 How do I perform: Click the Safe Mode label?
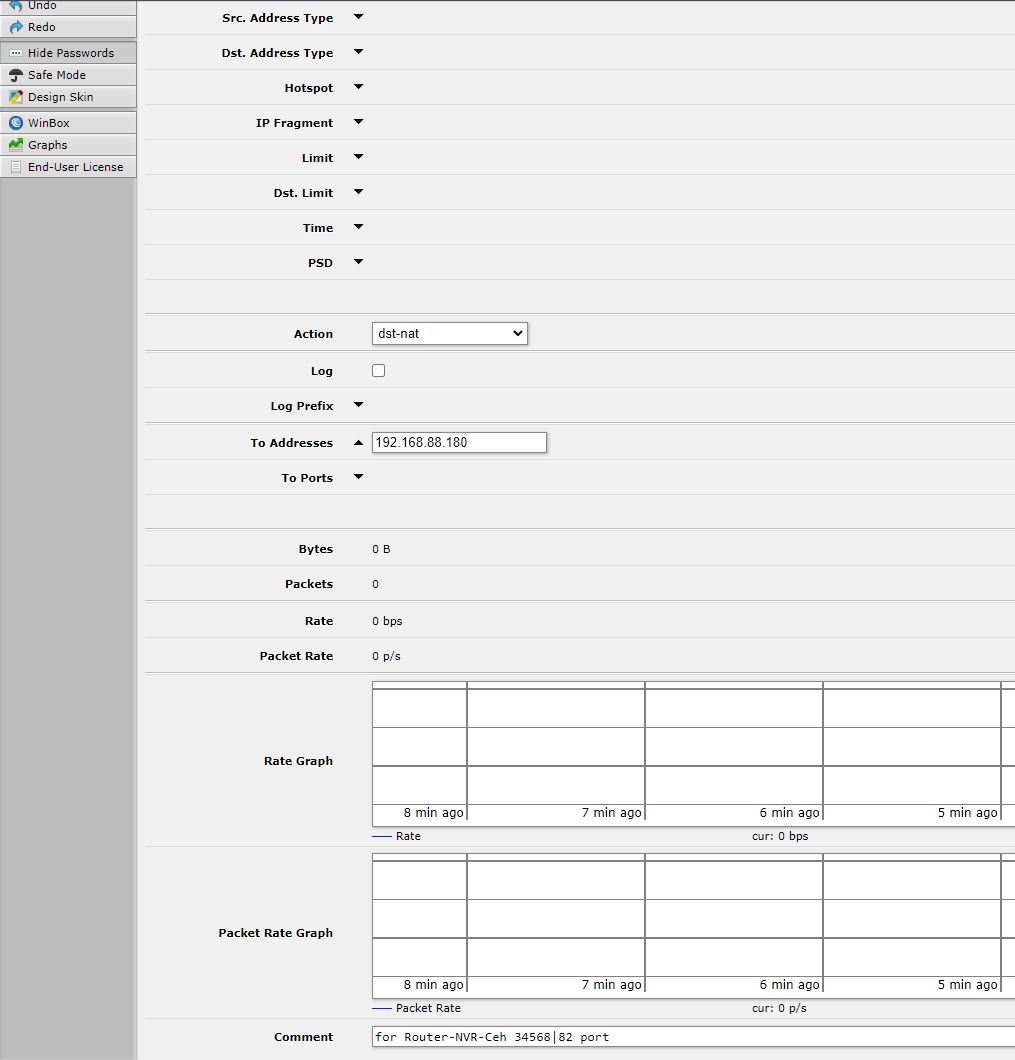coord(57,75)
